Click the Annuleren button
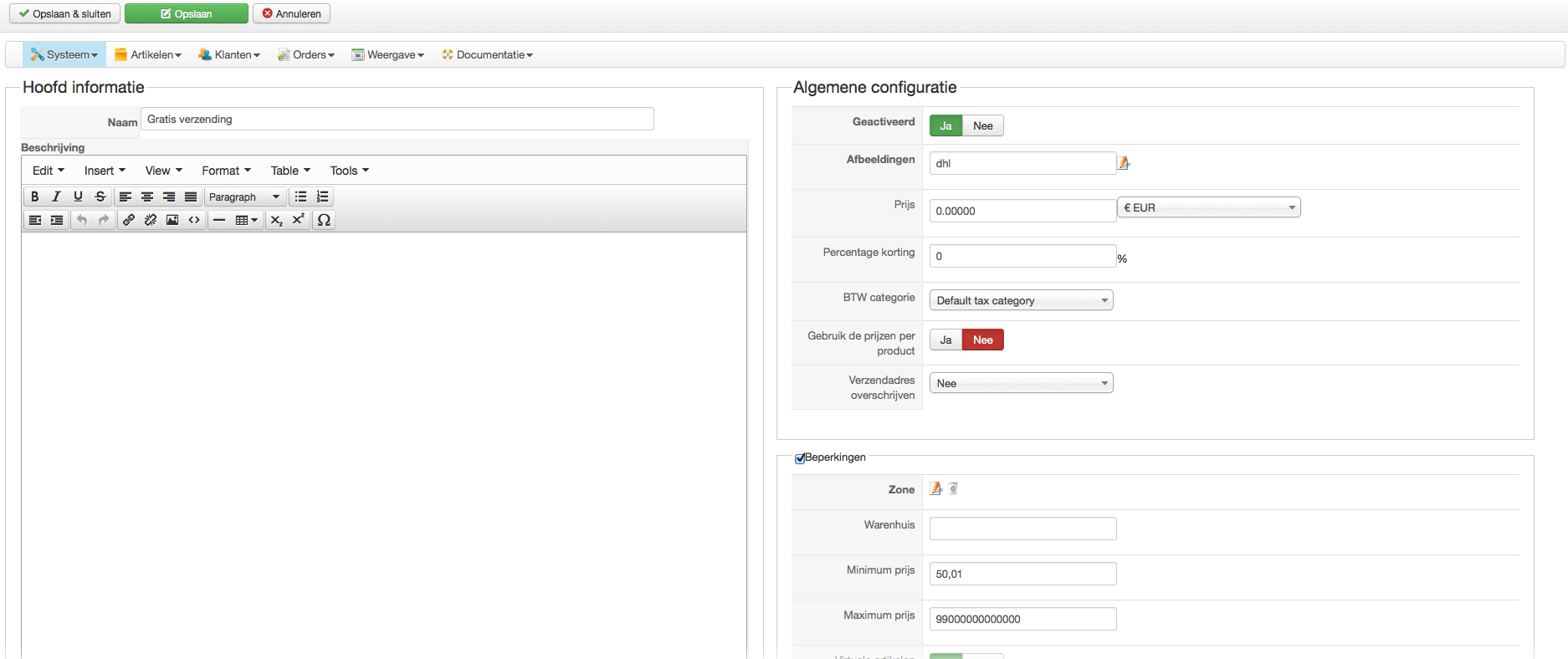This screenshot has width=1568, height=659. (x=291, y=13)
